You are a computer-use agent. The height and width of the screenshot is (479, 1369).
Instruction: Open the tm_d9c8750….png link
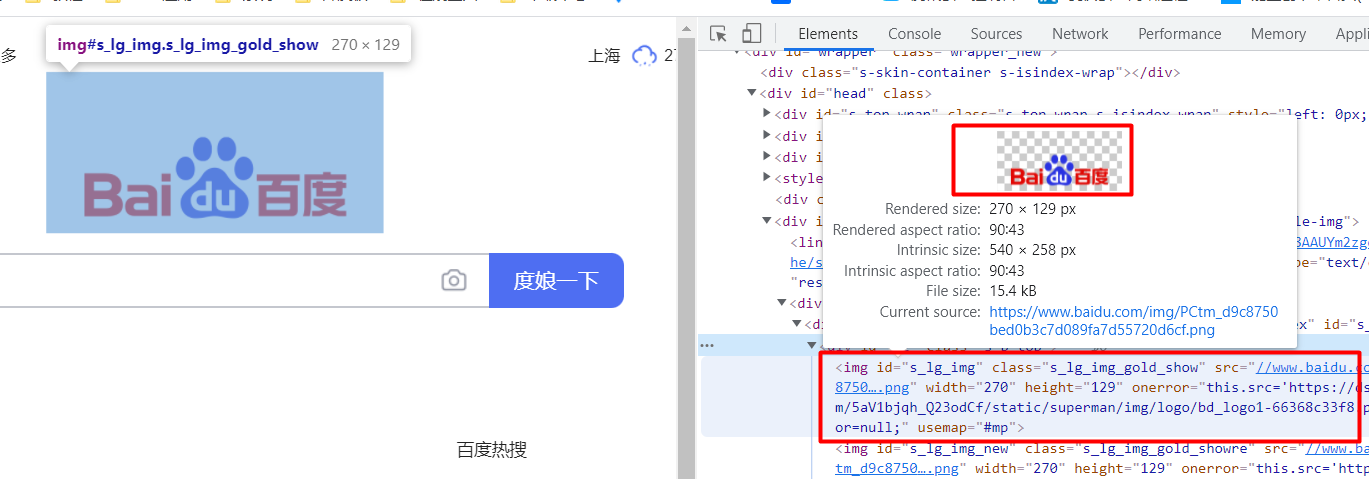(x=897, y=468)
